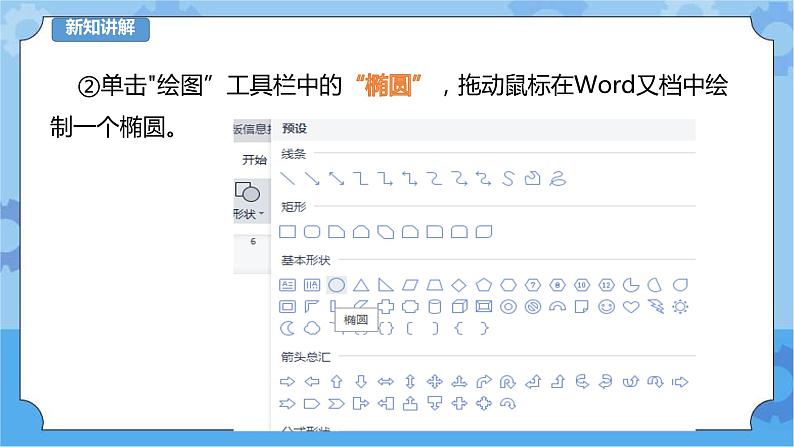Viewport: 794px width, 447px height.
Task: Select the no-symbol prohibited shape
Action: 533,306
